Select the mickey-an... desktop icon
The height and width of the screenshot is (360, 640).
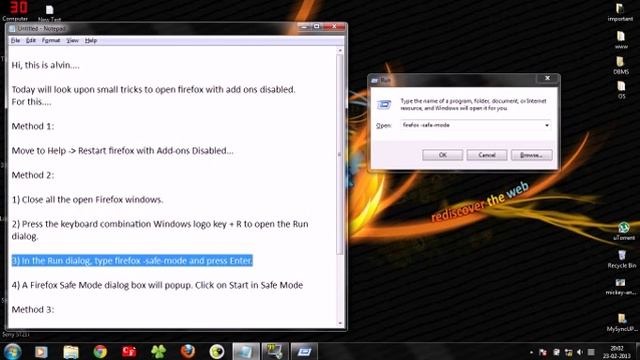(620, 287)
